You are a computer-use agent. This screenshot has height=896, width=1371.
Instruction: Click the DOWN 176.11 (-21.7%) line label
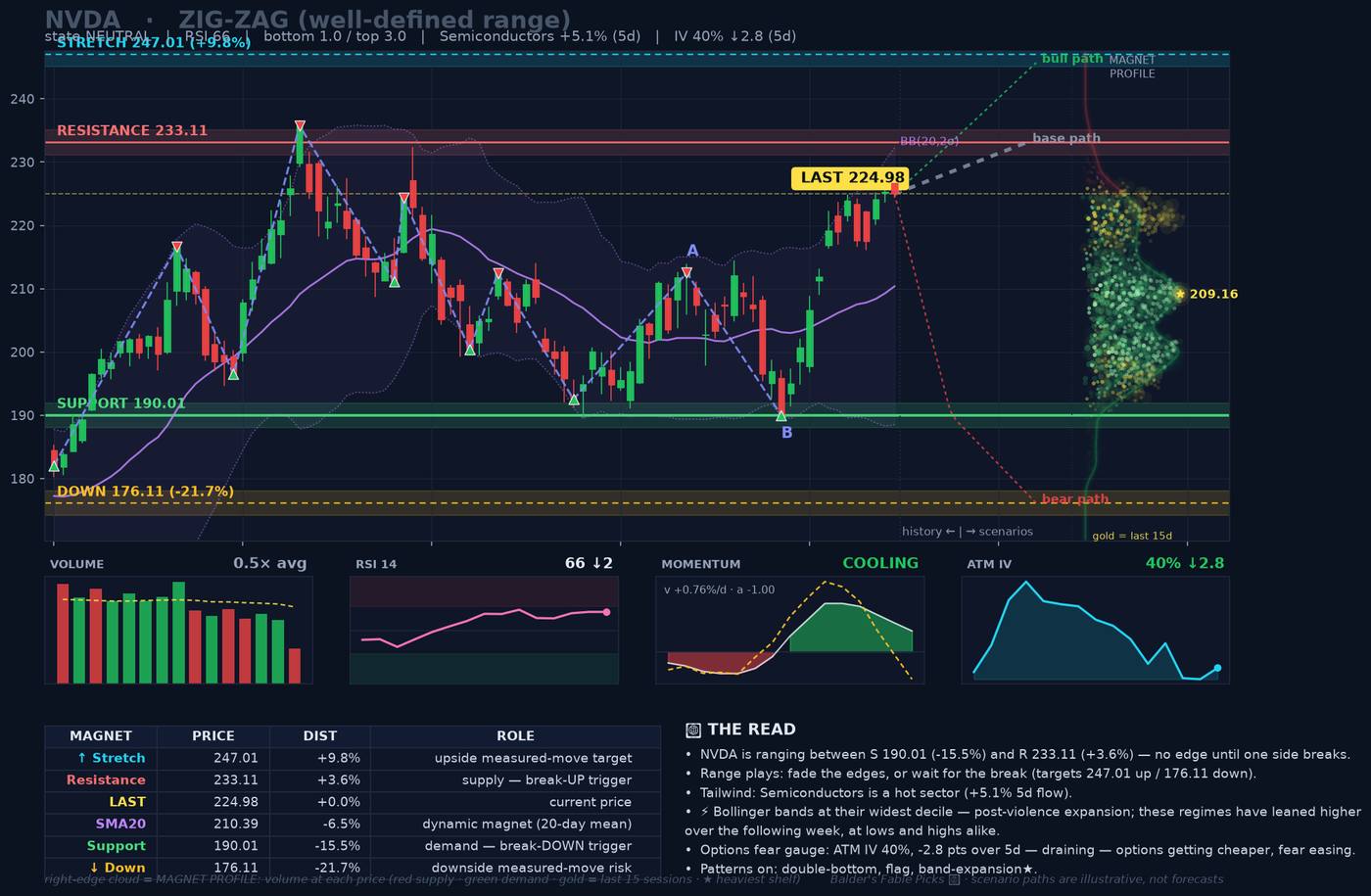pyautogui.click(x=145, y=492)
